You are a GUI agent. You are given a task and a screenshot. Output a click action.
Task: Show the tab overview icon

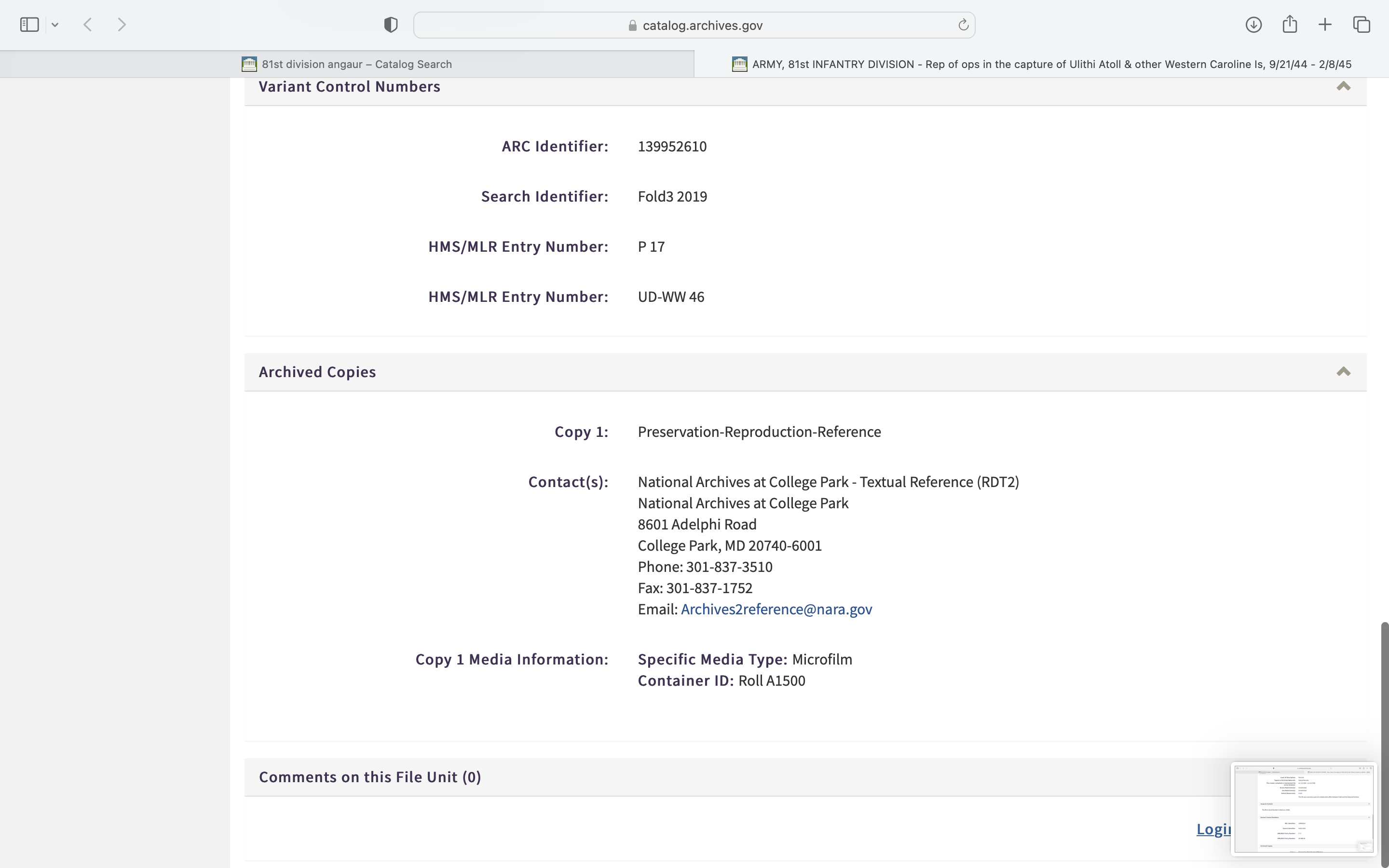point(1362,25)
